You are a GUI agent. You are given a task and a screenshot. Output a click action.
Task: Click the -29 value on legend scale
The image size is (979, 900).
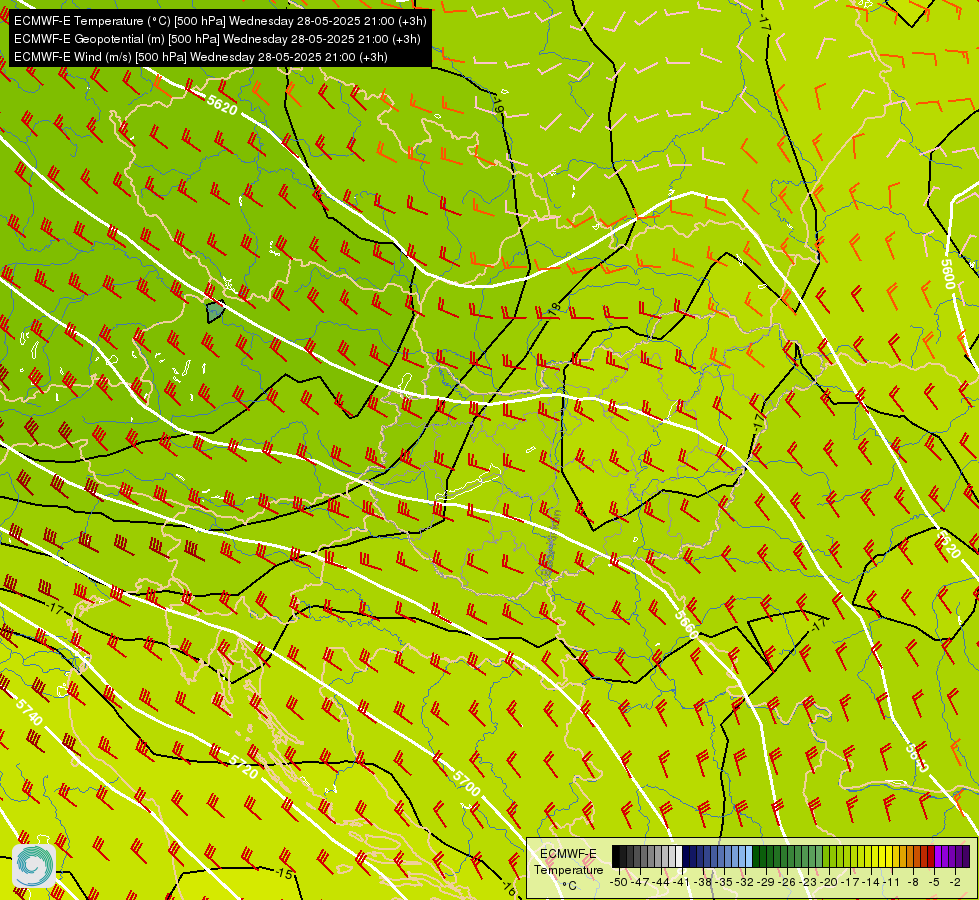[x=766, y=883]
